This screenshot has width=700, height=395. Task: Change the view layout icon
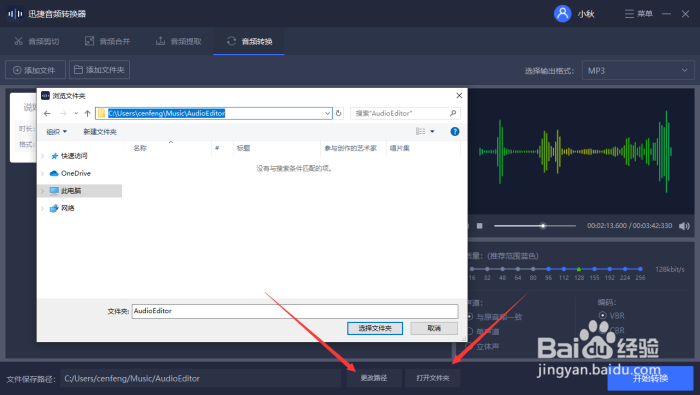click(x=421, y=131)
